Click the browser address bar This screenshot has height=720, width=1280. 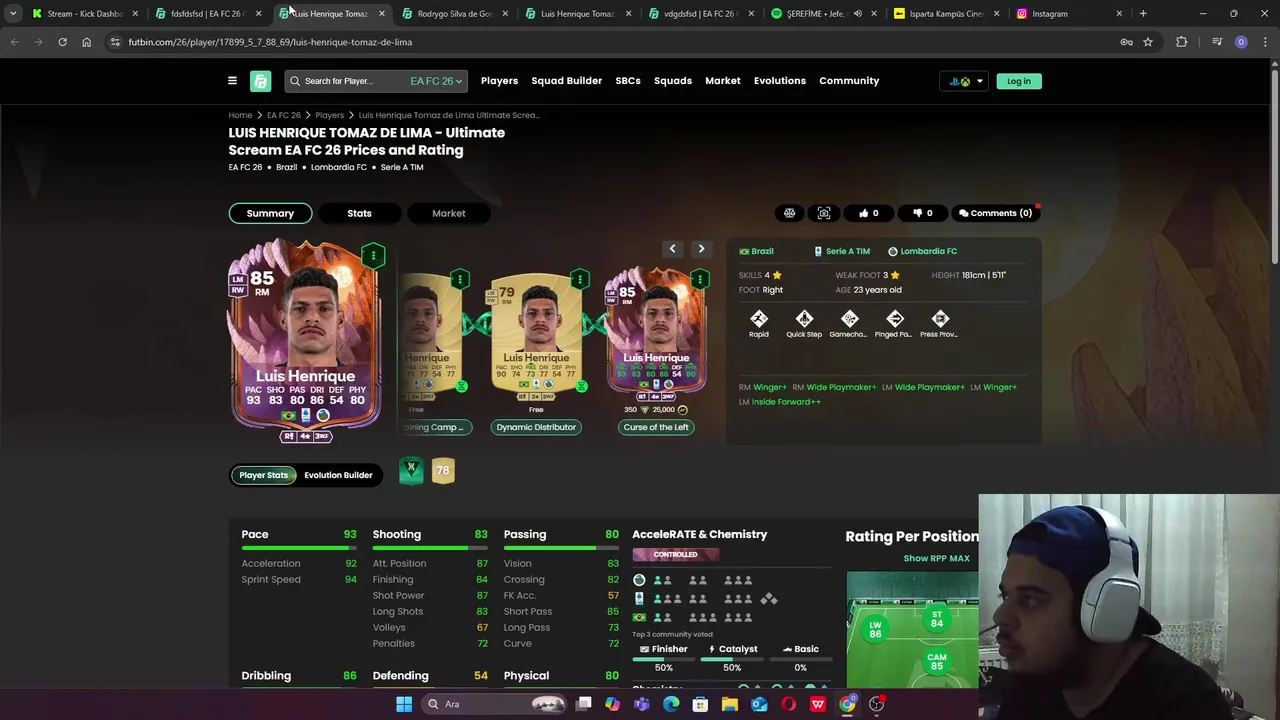click(610, 42)
